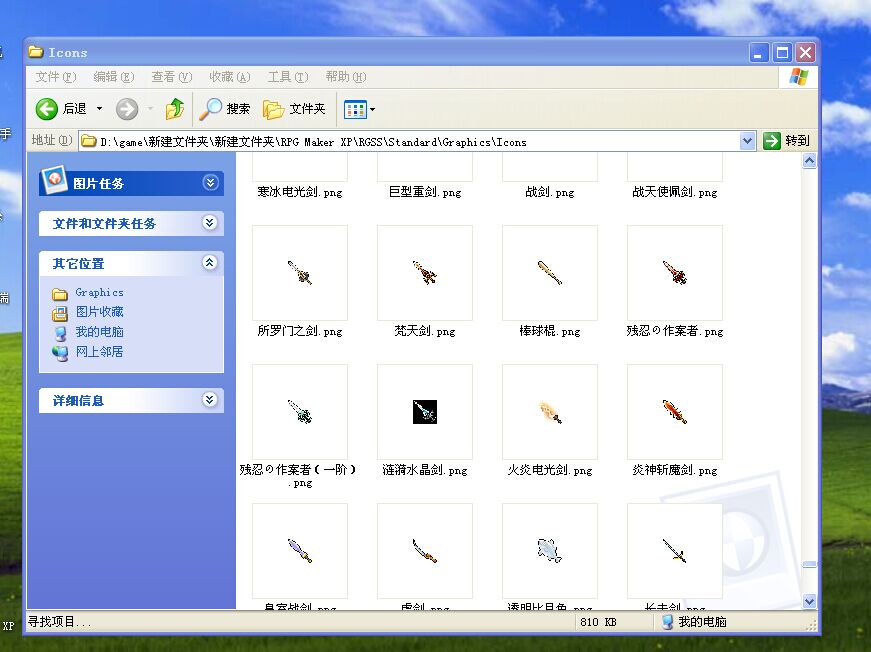Viewport: 871px width, 652px height.
Task: Maximize the Icons window
Action: (782, 53)
